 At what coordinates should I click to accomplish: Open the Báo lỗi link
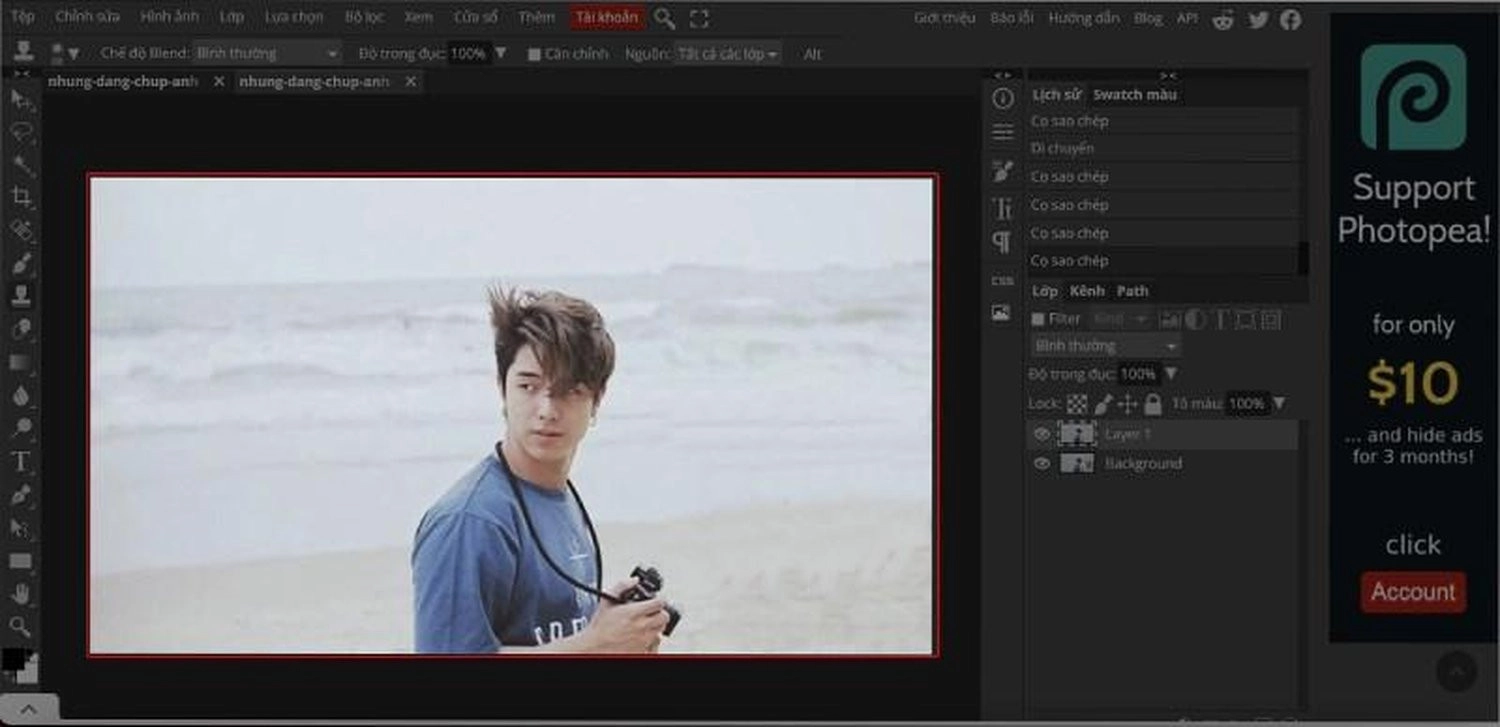[x=1012, y=18]
